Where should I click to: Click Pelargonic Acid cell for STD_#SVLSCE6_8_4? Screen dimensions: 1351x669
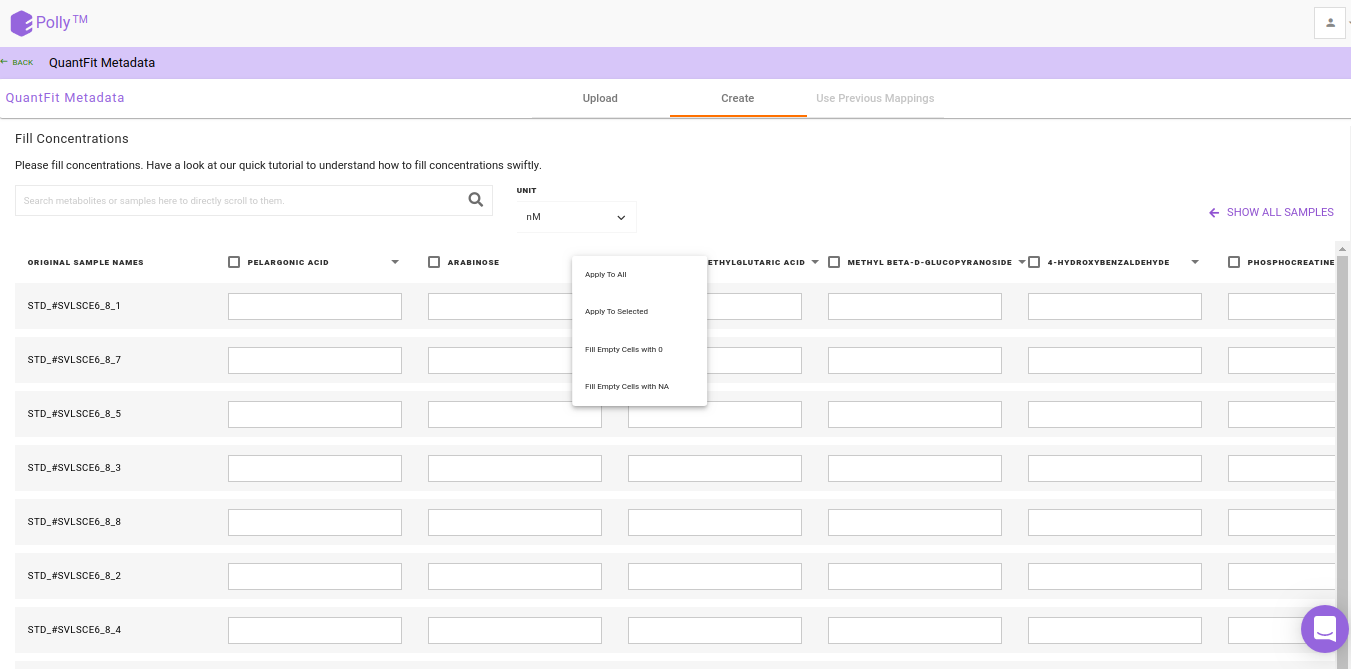click(x=315, y=630)
